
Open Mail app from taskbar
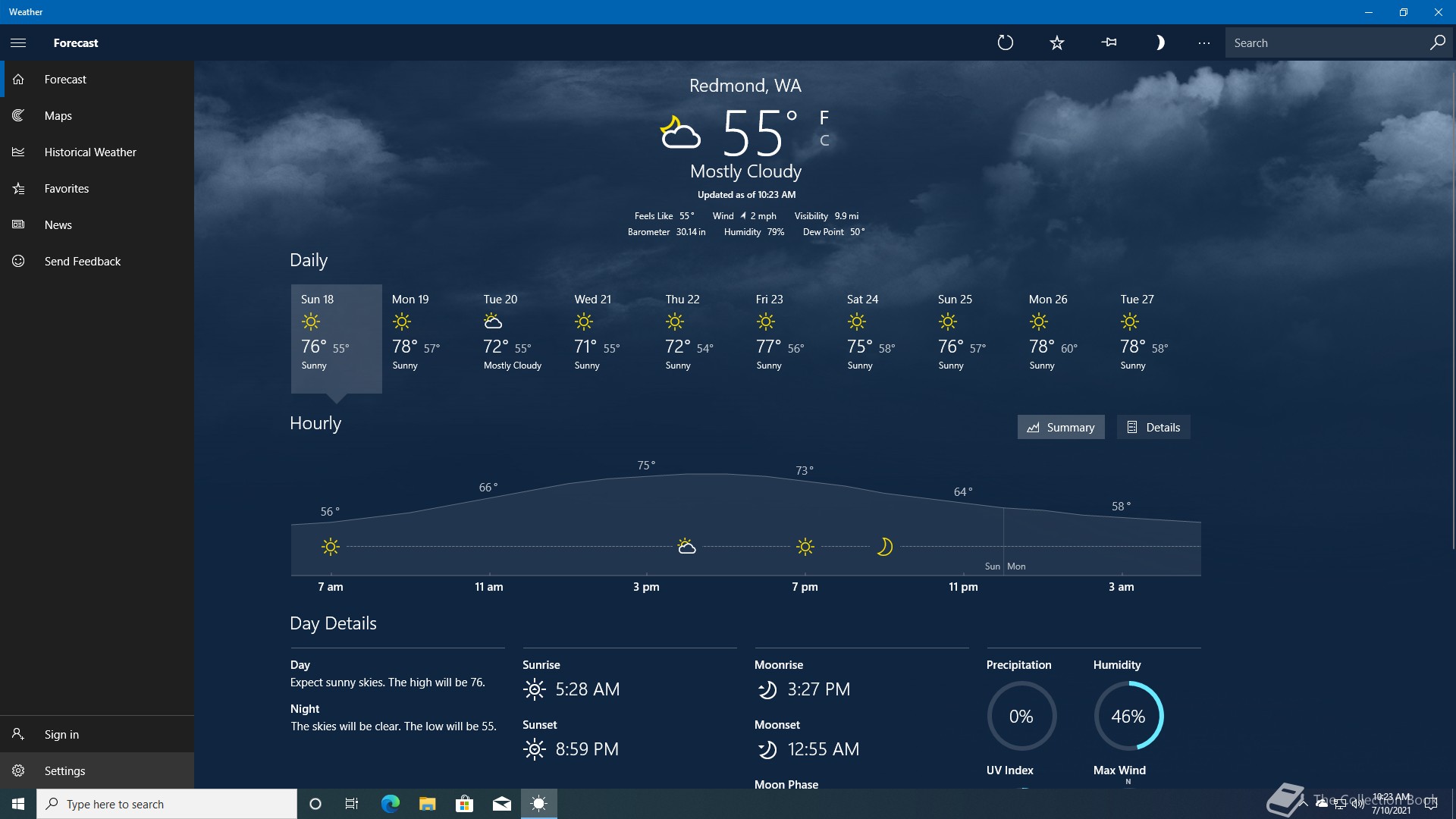[501, 804]
